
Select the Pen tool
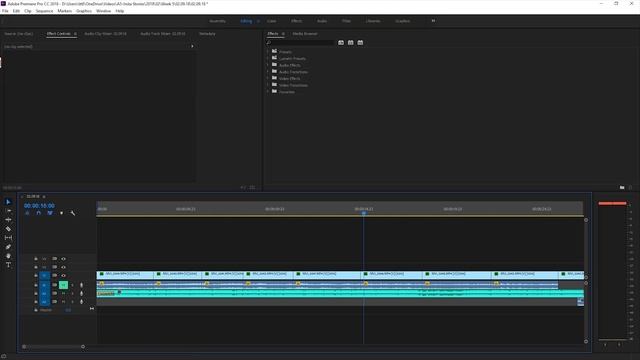[x=8, y=247]
